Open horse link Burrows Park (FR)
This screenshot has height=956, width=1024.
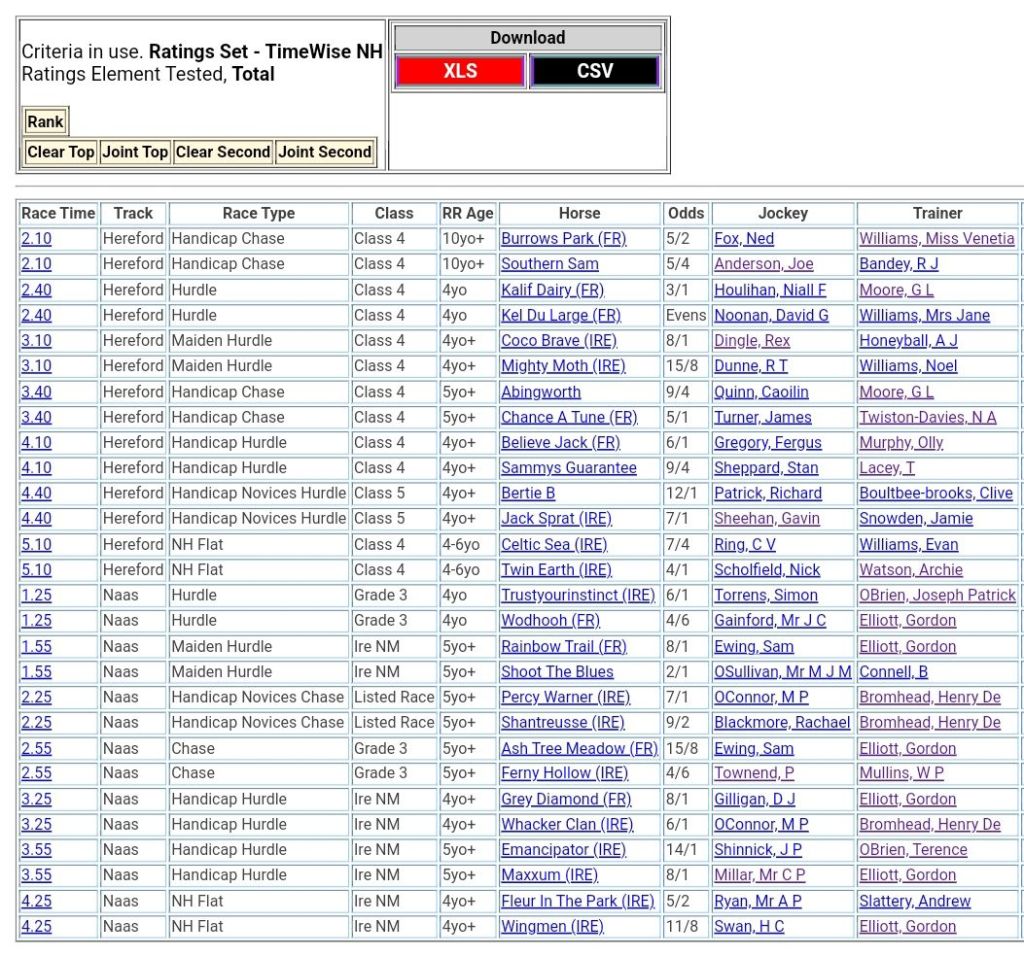[x=561, y=239]
